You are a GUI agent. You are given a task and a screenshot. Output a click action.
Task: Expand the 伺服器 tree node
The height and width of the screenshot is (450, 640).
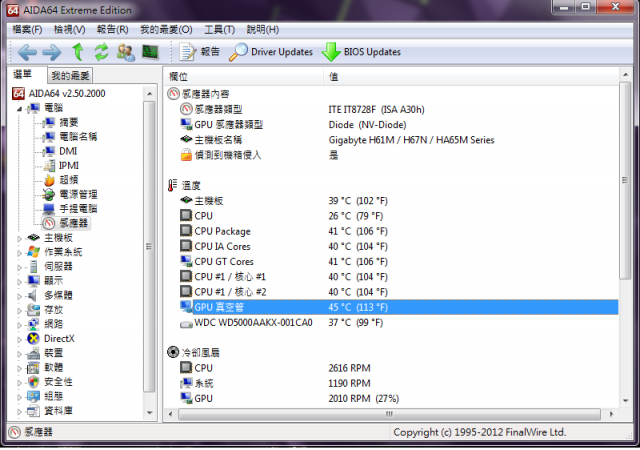pos(19,267)
